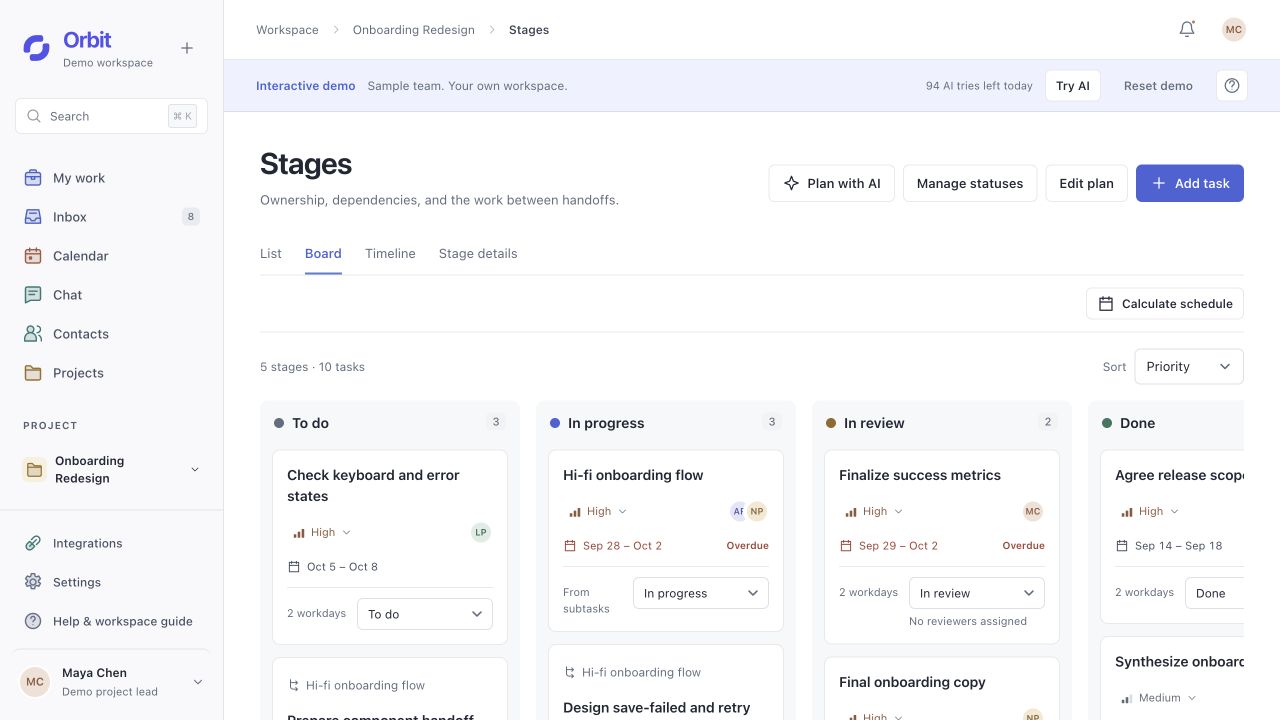Image resolution: width=1280 pixels, height=720 pixels.
Task: Click the plus icon beside Orbit workspace
Action: (x=187, y=48)
